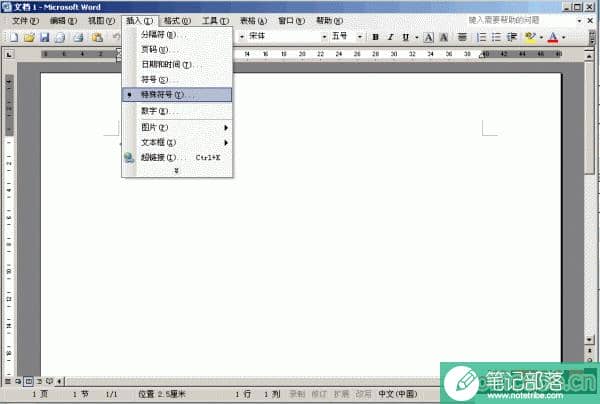The image size is (600, 404).
Task: Open the 视图 menu
Action: coord(101,21)
